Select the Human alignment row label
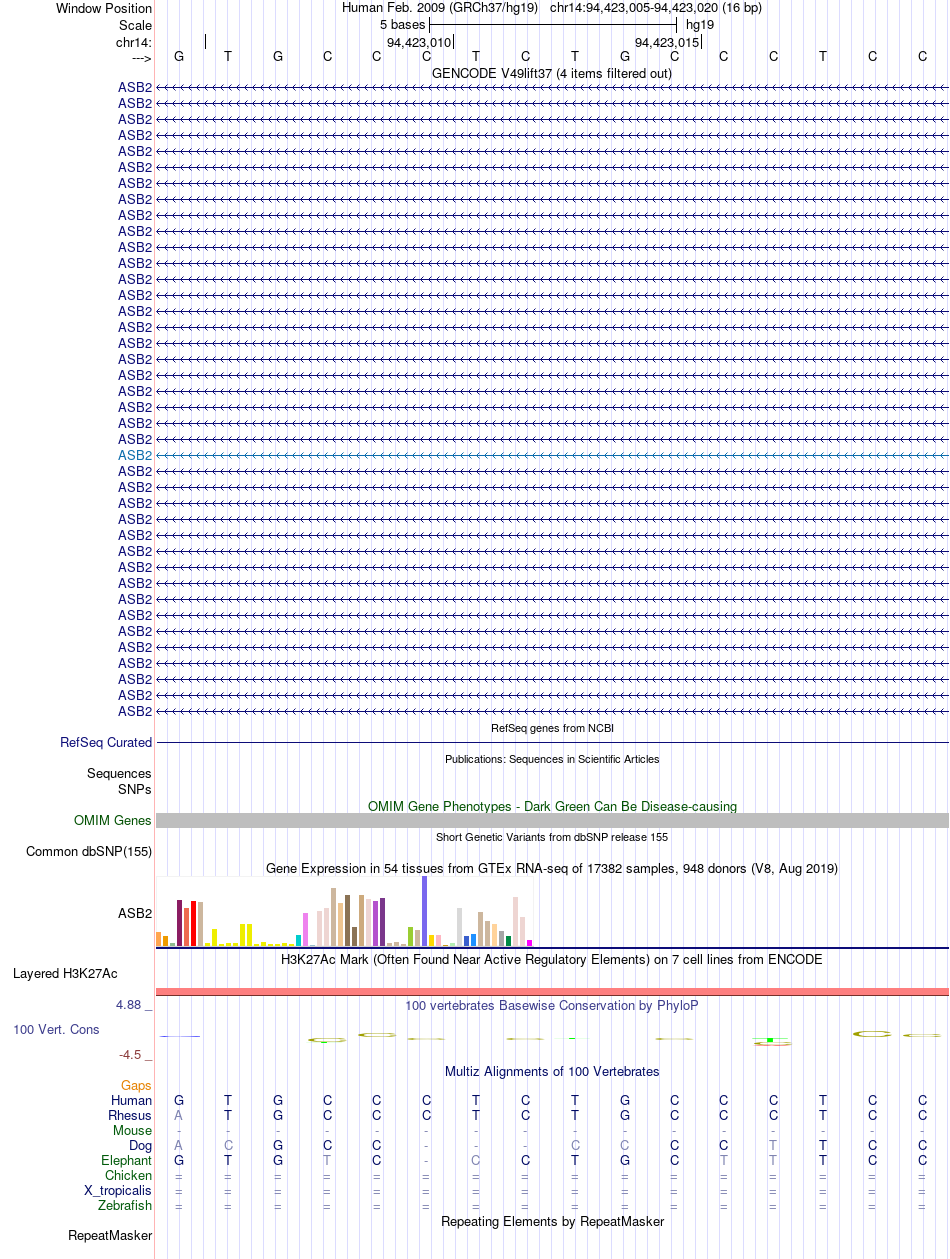The image size is (950, 1259). (132, 1101)
